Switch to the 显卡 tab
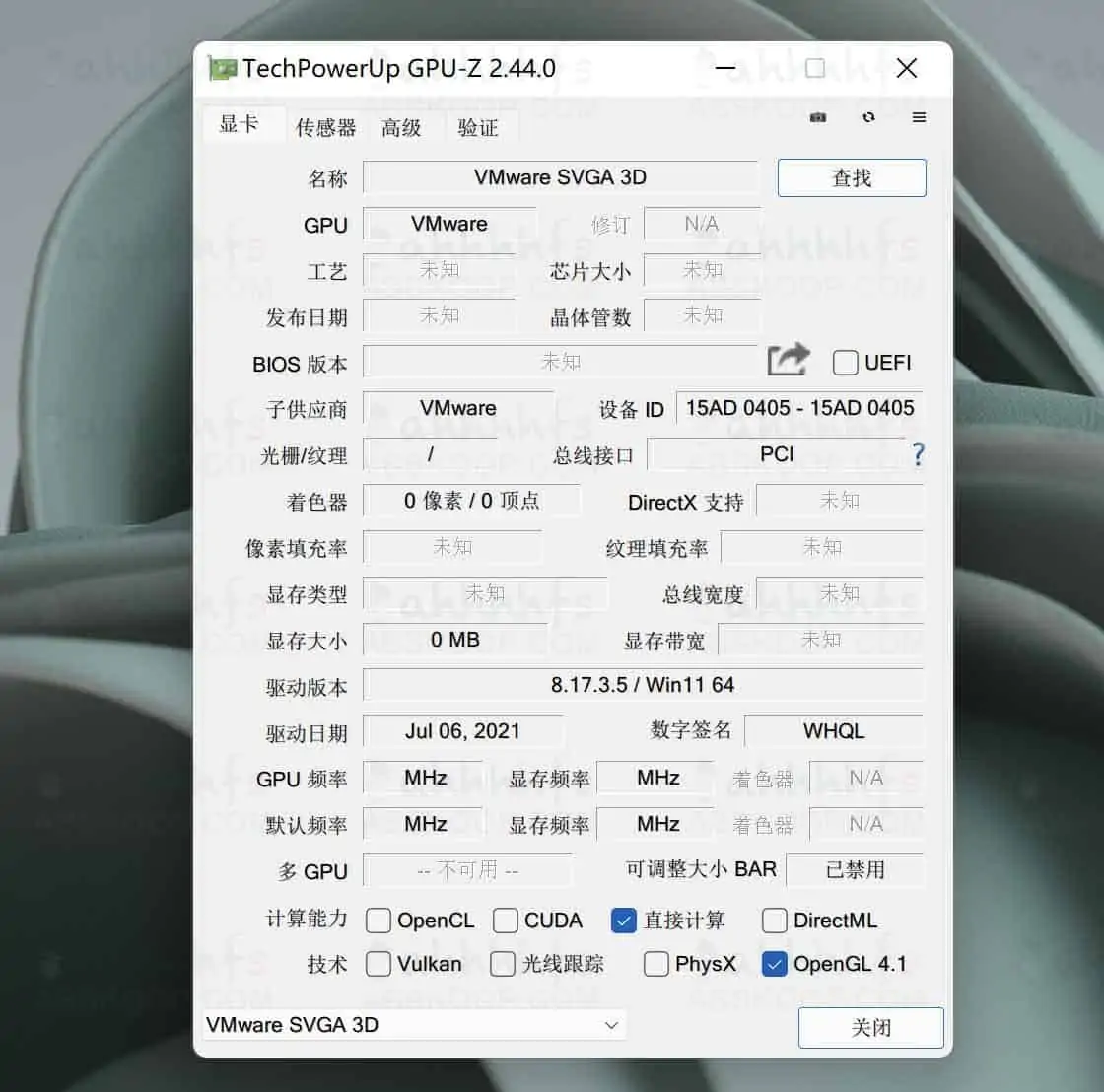1104x1092 pixels. pyautogui.click(x=242, y=126)
